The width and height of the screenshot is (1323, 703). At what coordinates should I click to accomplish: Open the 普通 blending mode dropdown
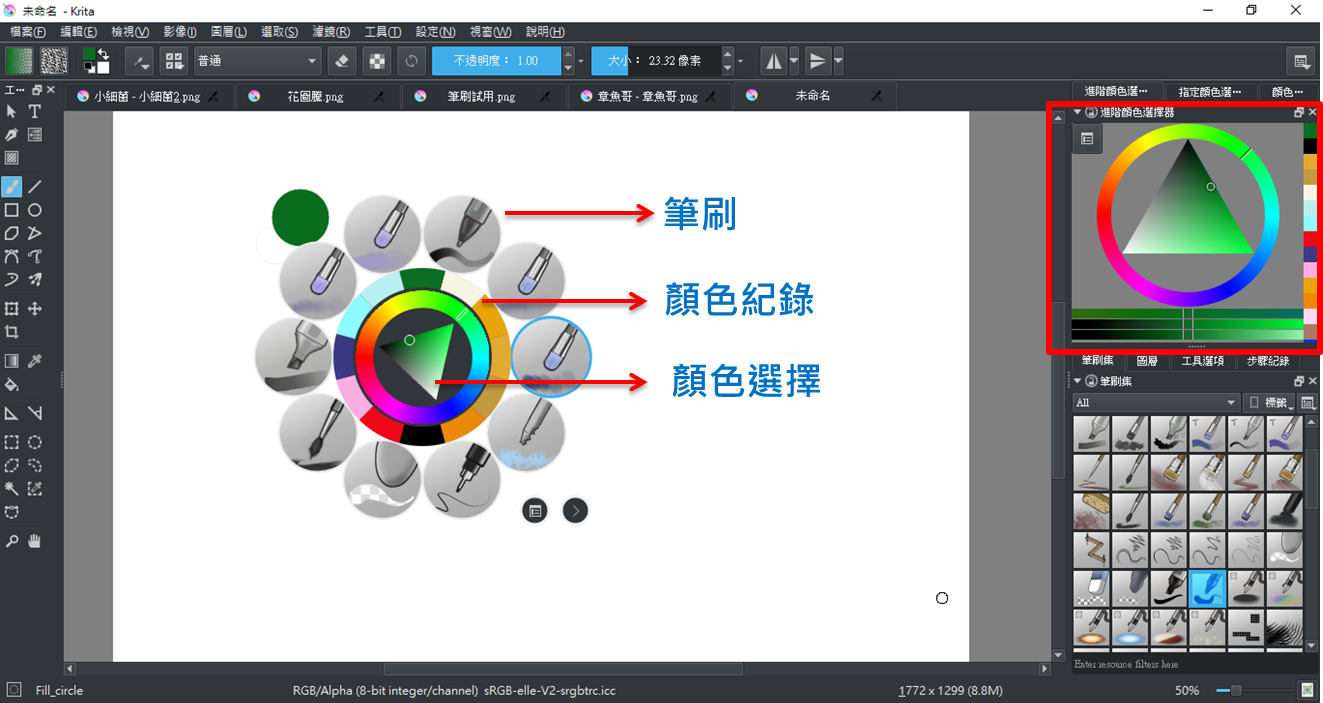pyautogui.click(x=258, y=61)
